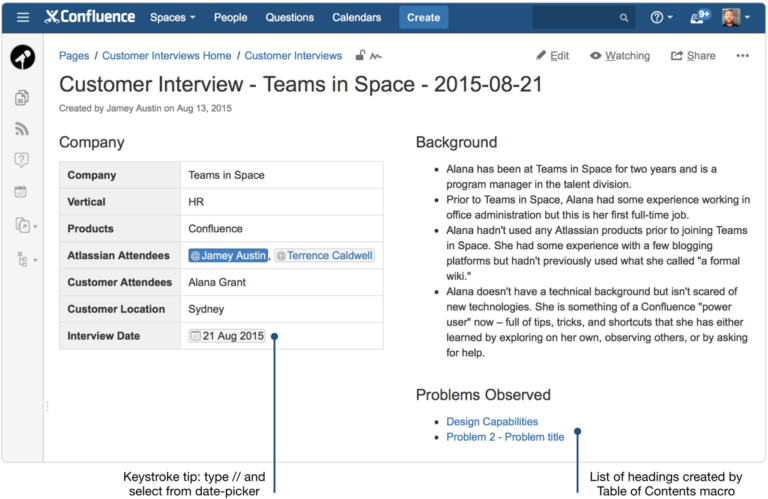Click the page title Customer Interview heading
Screen dimensions: 768x499
click(x=300, y=84)
